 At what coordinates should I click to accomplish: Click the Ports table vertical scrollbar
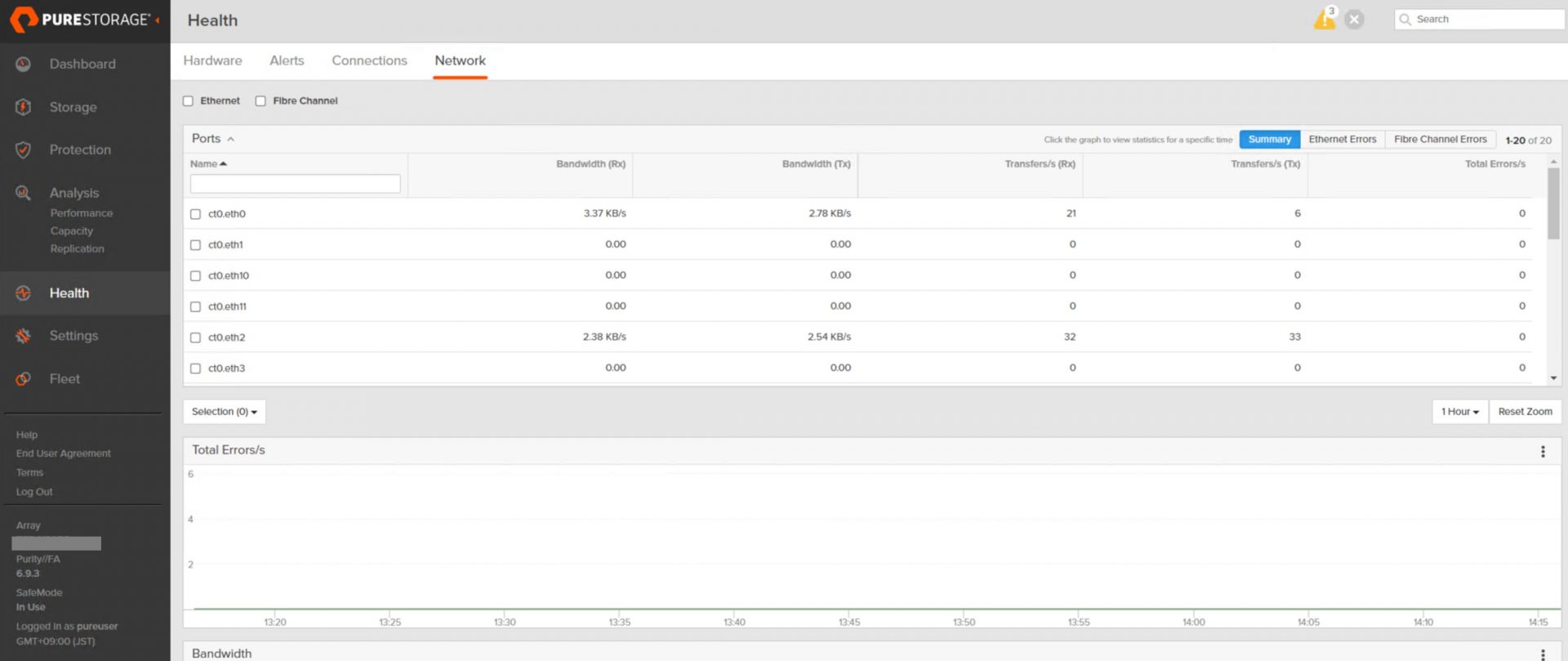[1552, 204]
